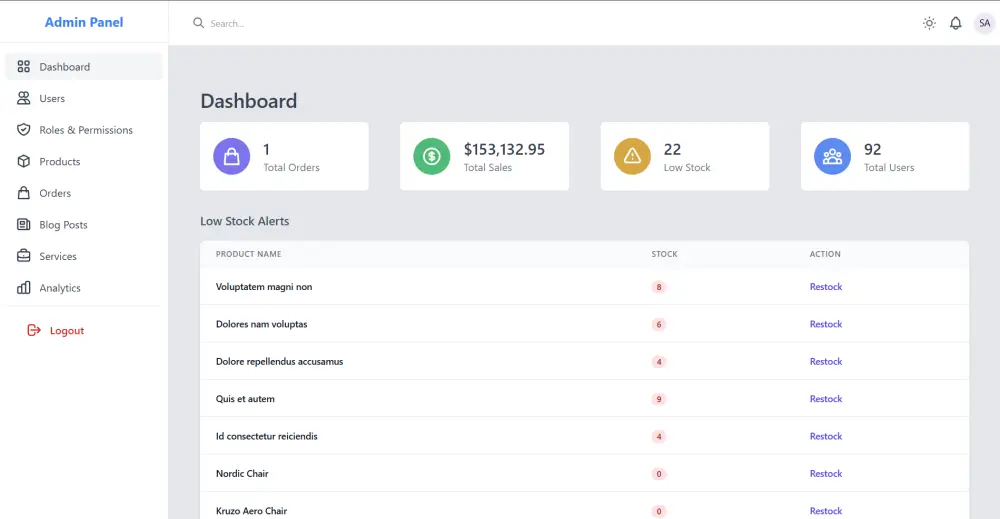The image size is (1000, 519).
Task: Select the Id consectetur reiciendis product name
Action: (267, 436)
